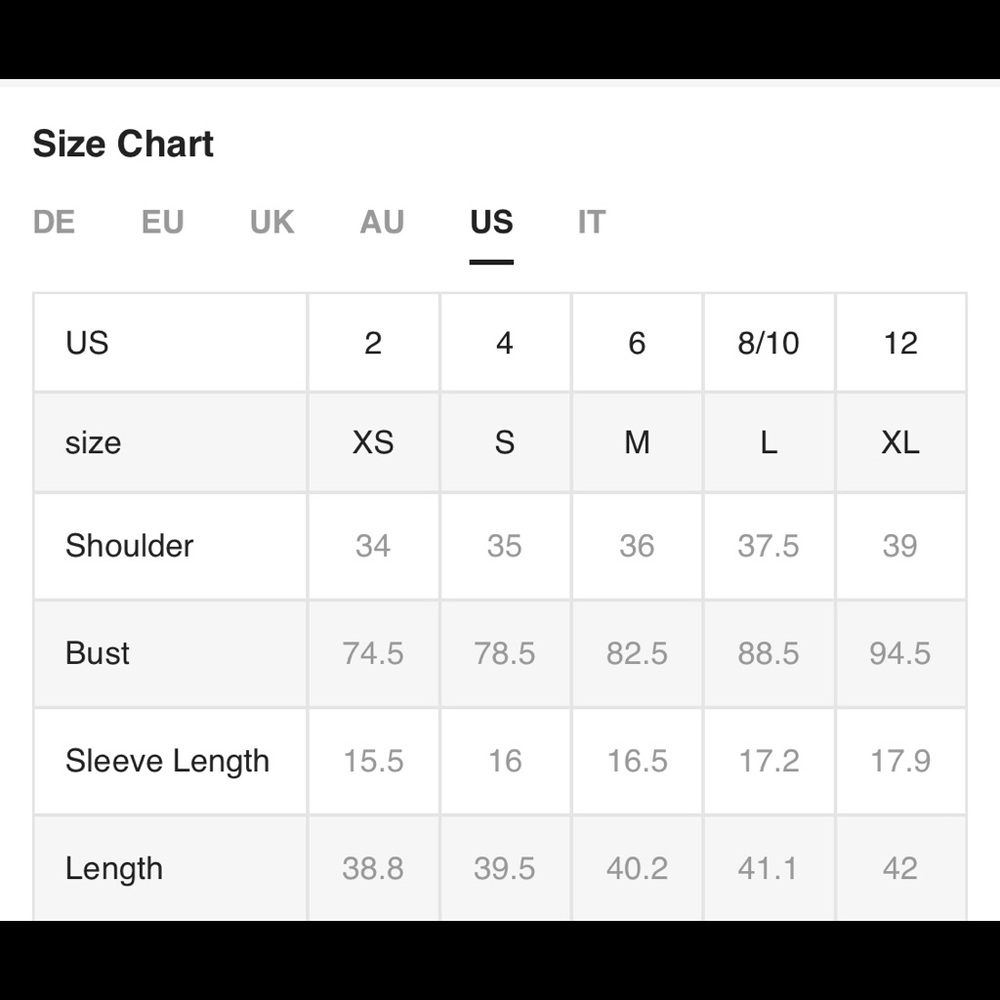
Task: Click the Sleeve Length row label
Action: click(x=168, y=761)
